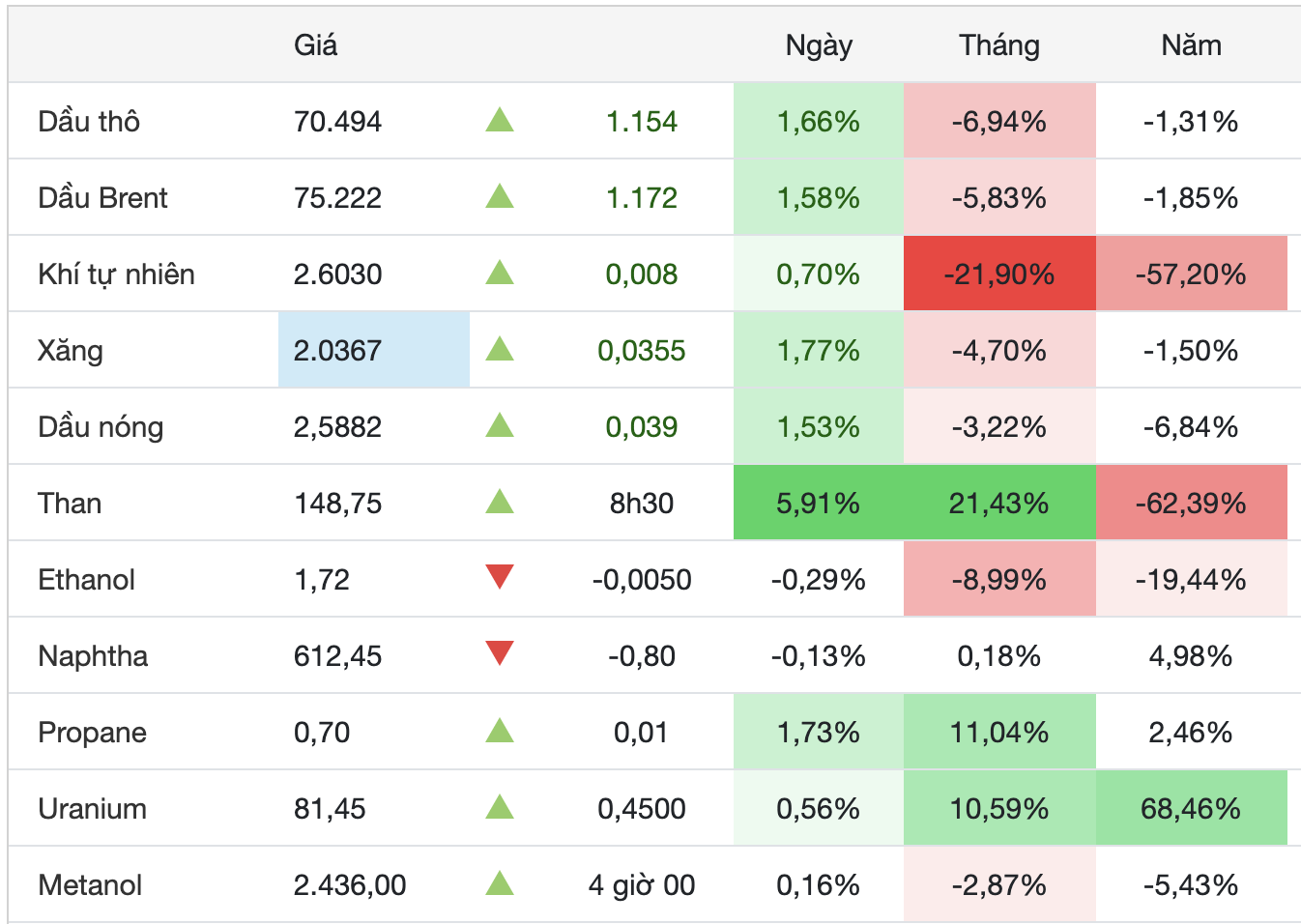Click the 4,98% yearly cell for Naphtha
Screen dimensions: 1301x924
coord(1191,656)
